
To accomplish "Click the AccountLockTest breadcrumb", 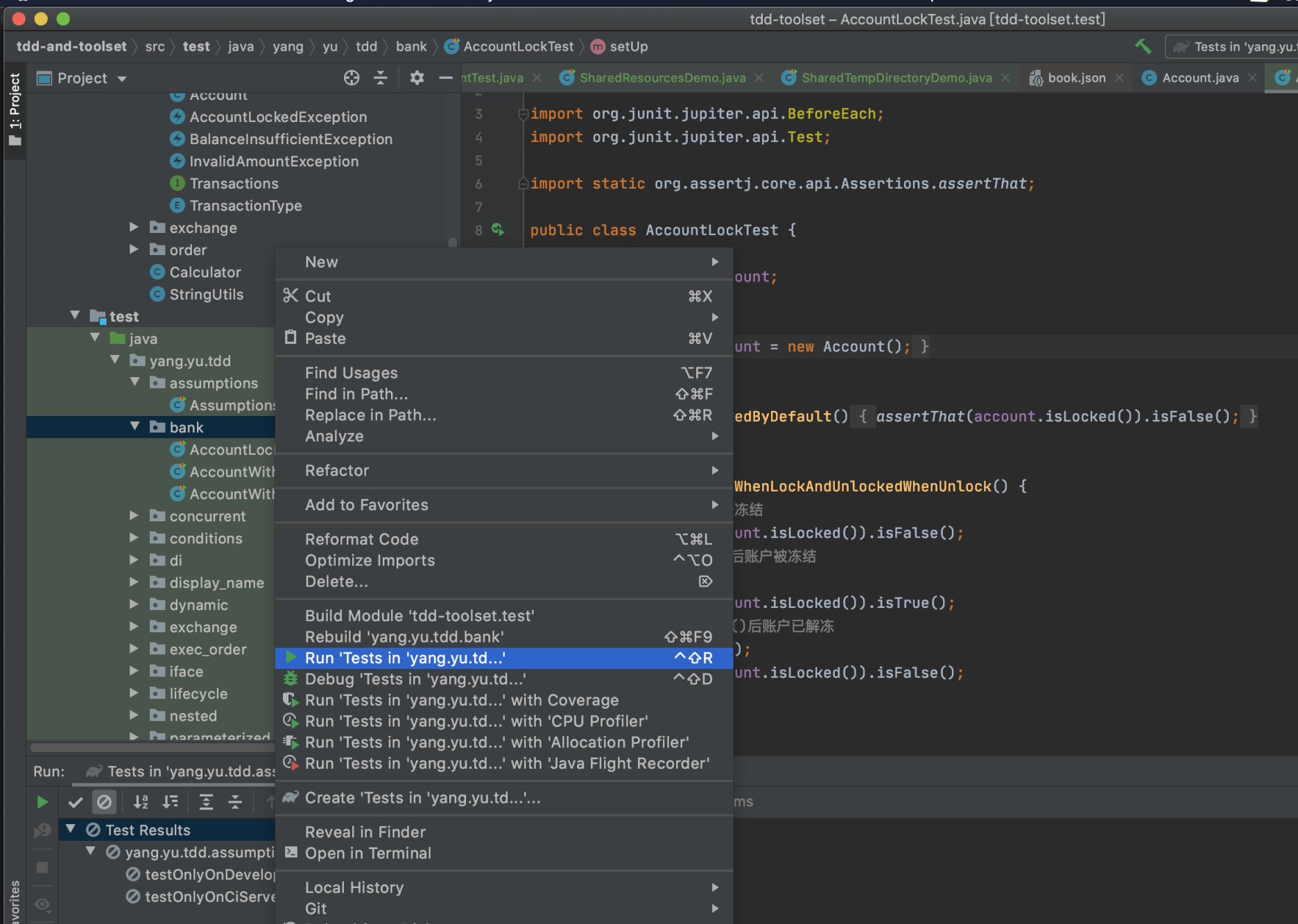I will click(x=518, y=46).
